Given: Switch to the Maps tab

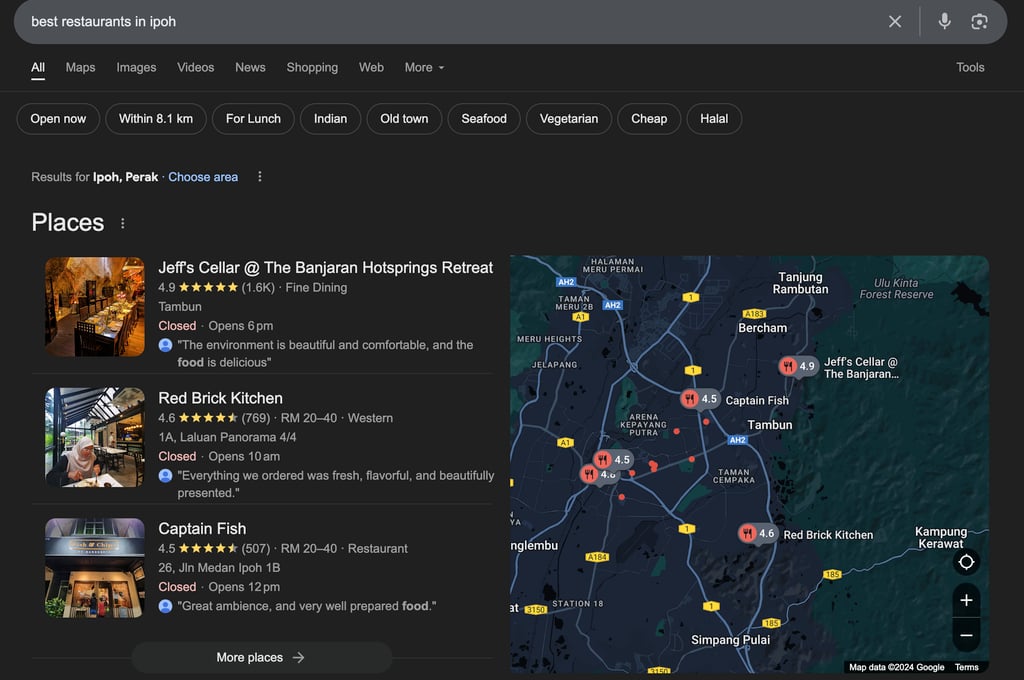Looking at the screenshot, I should coord(80,67).
